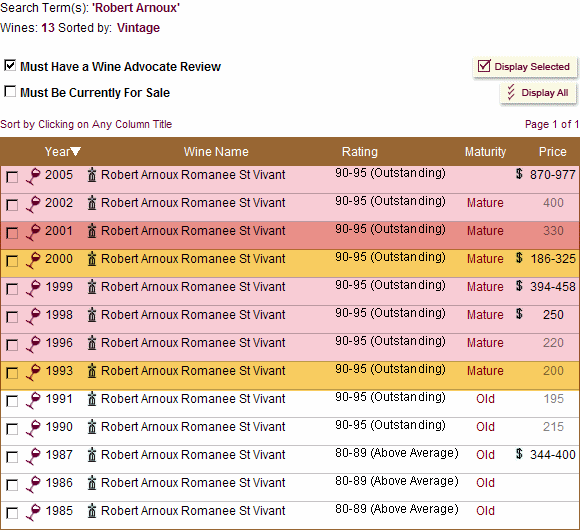The height and width of the screenshot is (530, 580).
Task: Click the bottle icon in the 2001 row
Action: (x=92, y=231)
